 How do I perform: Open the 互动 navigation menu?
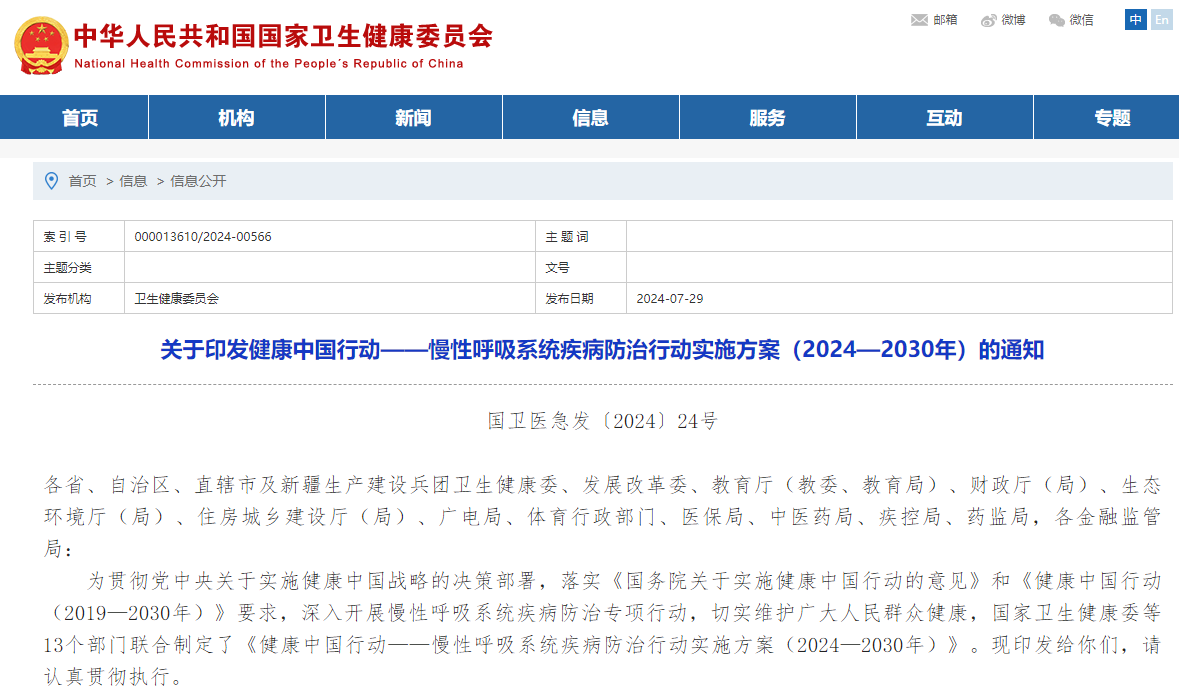944,118
